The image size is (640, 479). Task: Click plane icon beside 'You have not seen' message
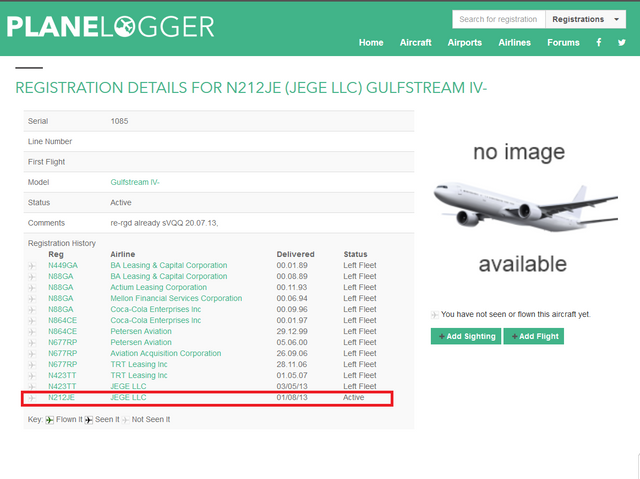[x=435, y=315]
